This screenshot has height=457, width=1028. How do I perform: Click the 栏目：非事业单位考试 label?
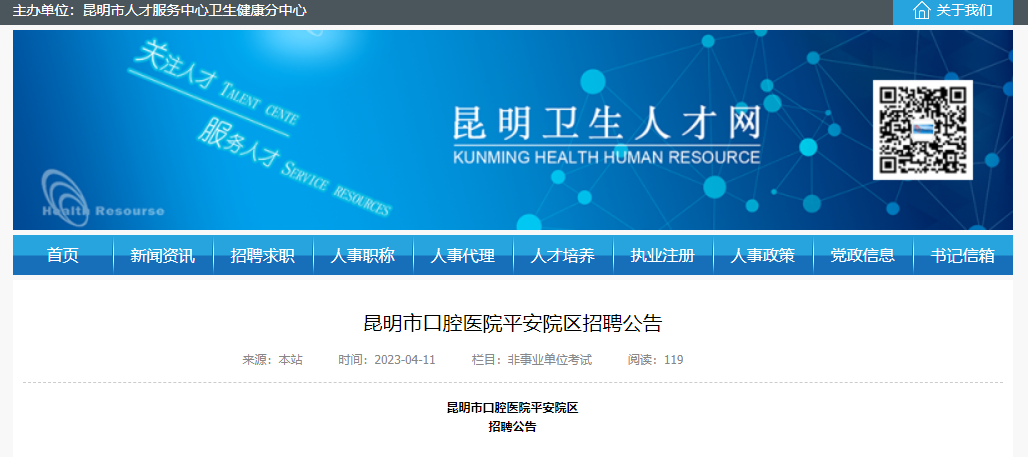[x=532, y=360]
